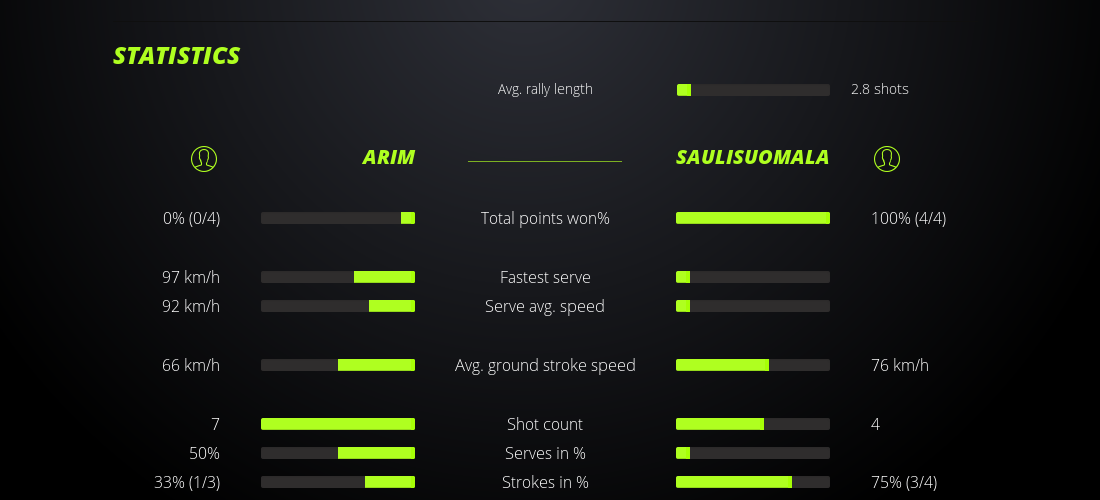1100x500 pixels.
Task: Click ARIM's Serves in % bar
Action: click(338, 453)
